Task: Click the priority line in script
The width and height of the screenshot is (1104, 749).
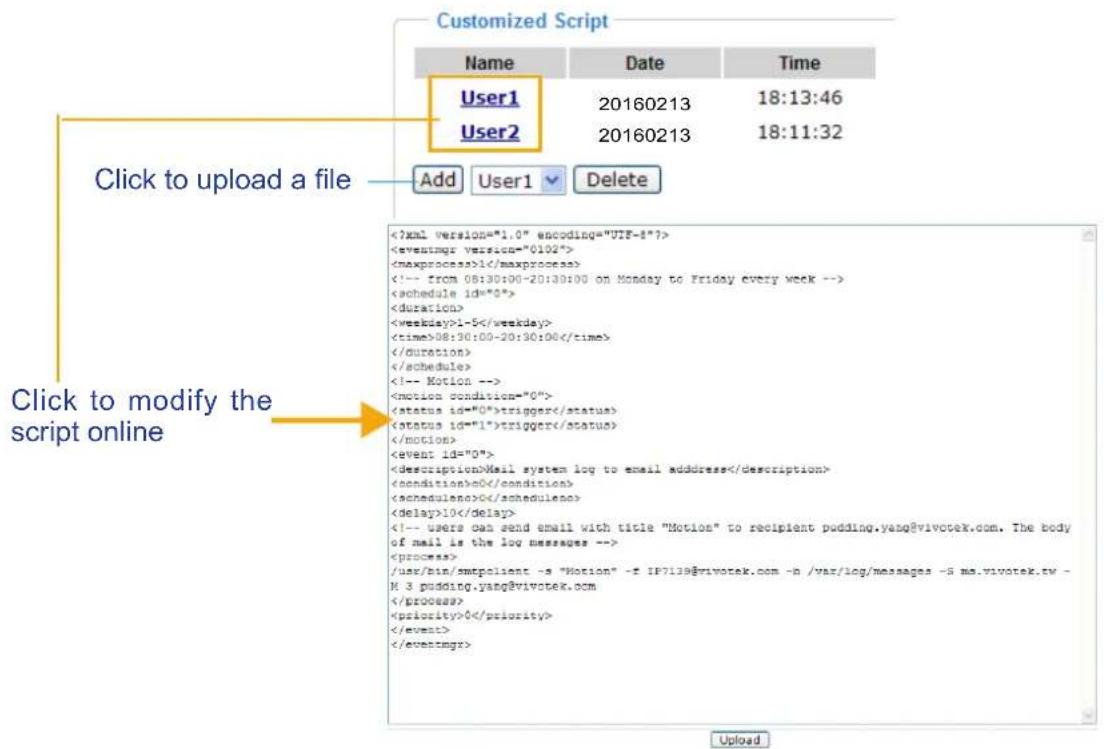Action: coord(471,615)
